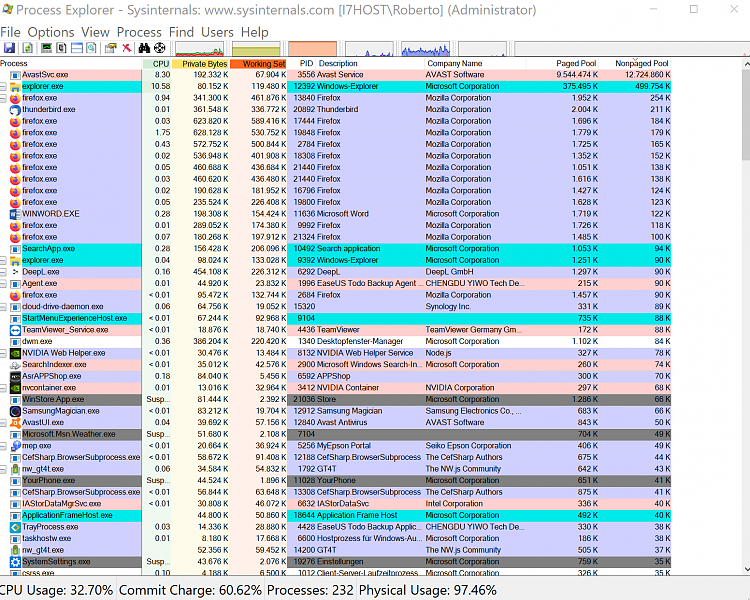750x600 pixels.
Task: Collapse the DeepL.exe tree node
Action: tap(3, 272)
